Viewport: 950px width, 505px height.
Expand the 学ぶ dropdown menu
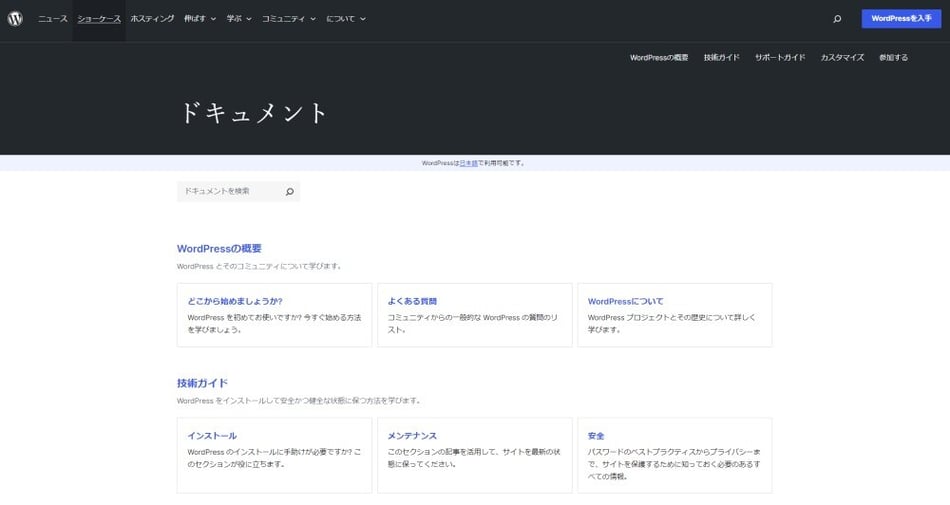[239, 19]
